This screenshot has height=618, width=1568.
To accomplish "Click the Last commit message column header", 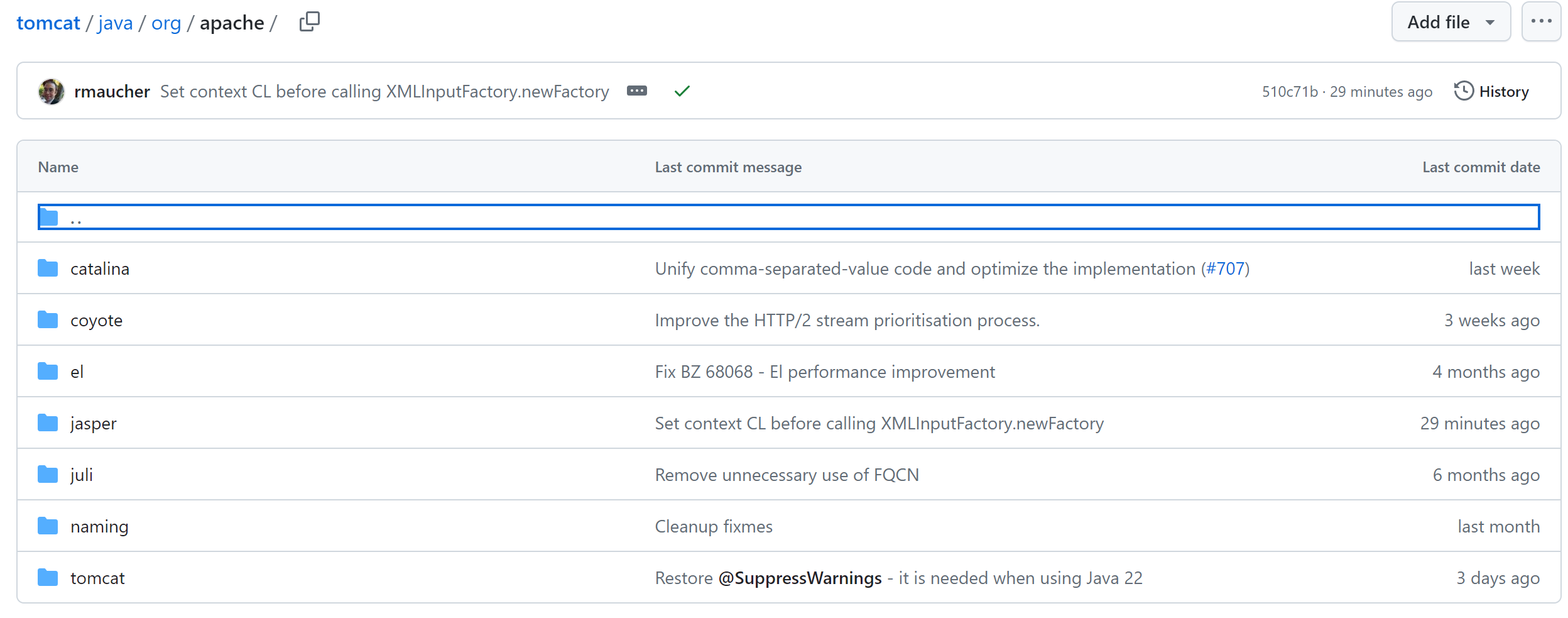I will point(728,167).
